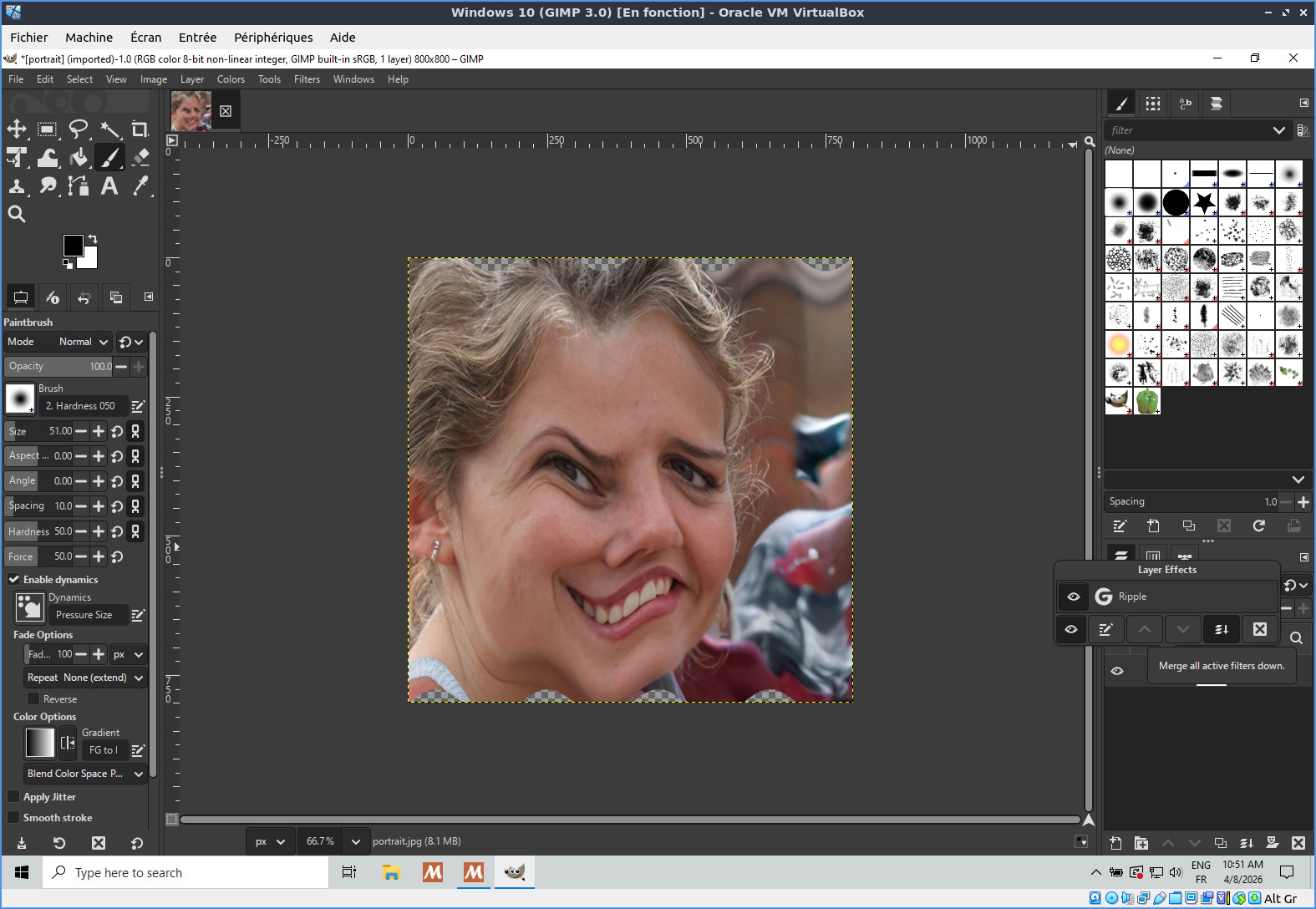Open the Repeat None (extend) dropdown

coord(85,678)
